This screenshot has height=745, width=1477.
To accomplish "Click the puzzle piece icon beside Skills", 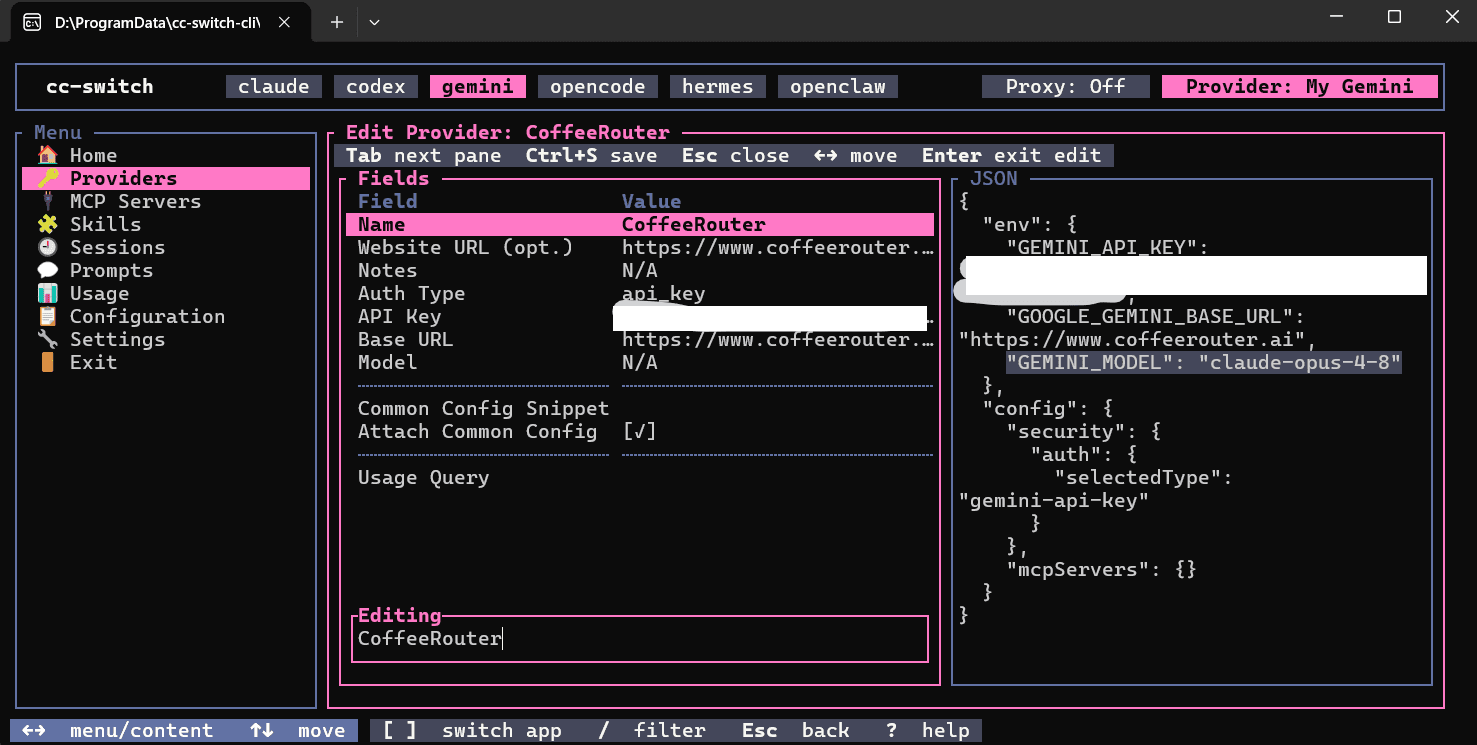I will [x=47, y=224].
